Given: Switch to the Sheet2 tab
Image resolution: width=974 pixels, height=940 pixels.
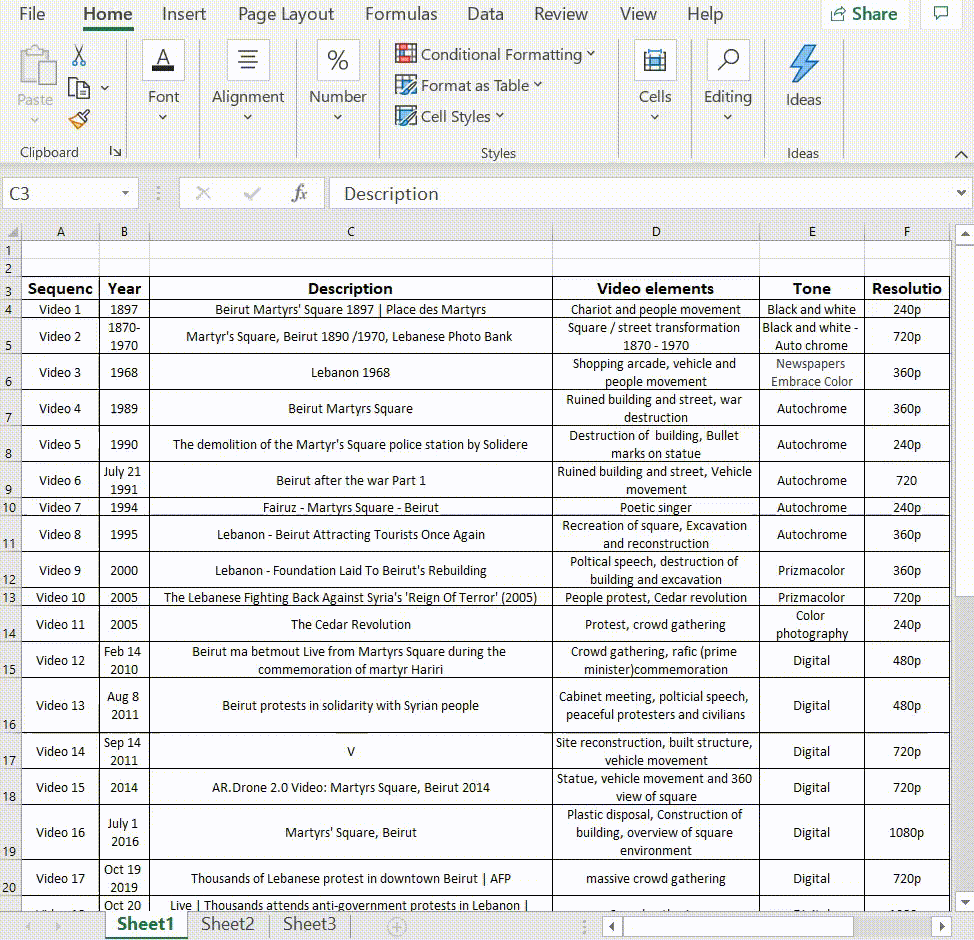Looking at the screenshot, I should (x=227, y=924).
